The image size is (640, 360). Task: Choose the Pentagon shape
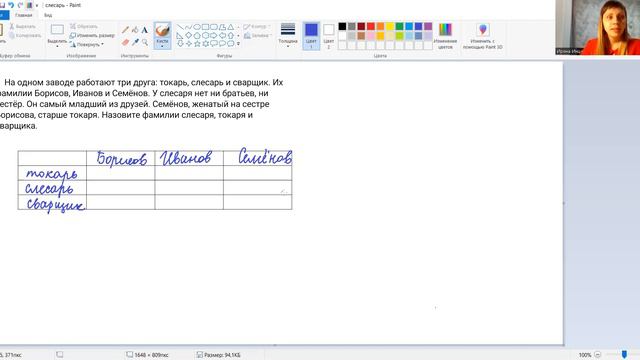pyautogui.click(x=197, y=36)
